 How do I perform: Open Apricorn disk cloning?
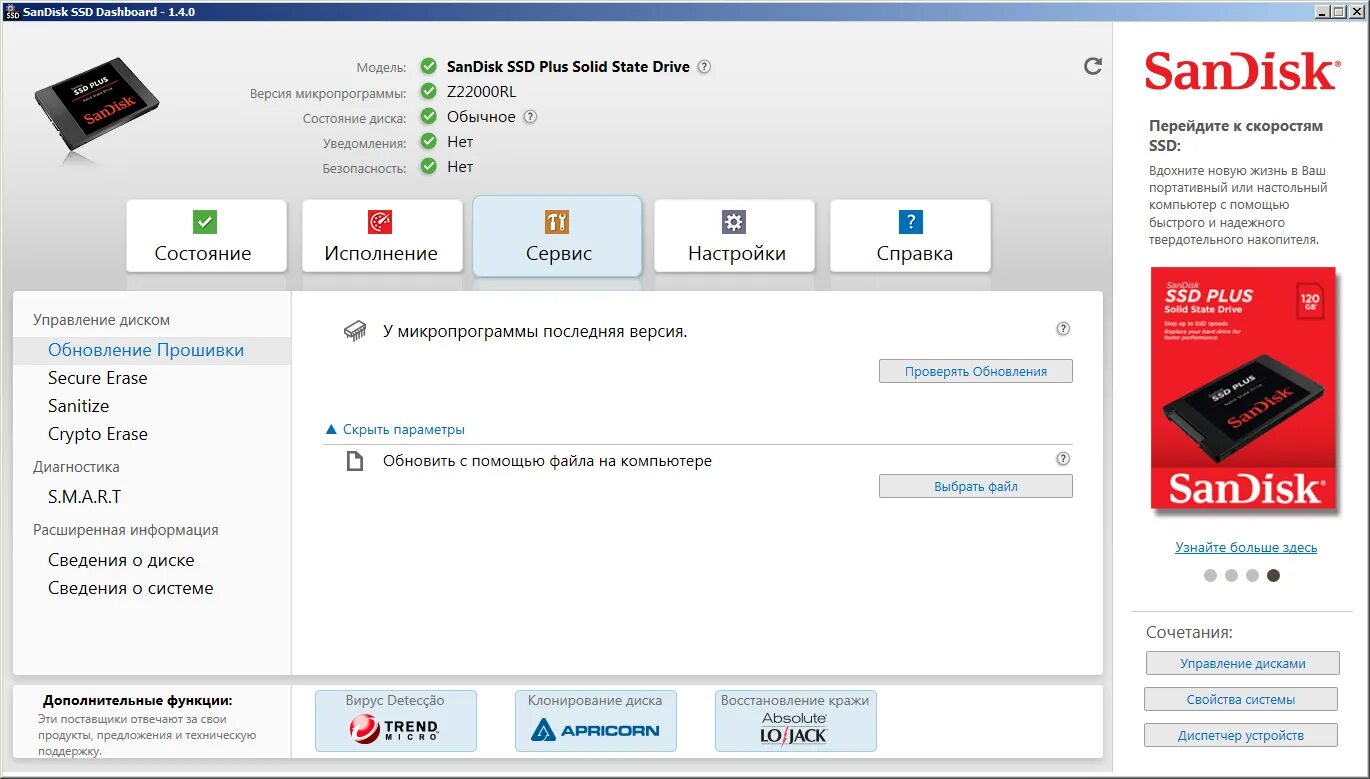click(x=595, y=721)
